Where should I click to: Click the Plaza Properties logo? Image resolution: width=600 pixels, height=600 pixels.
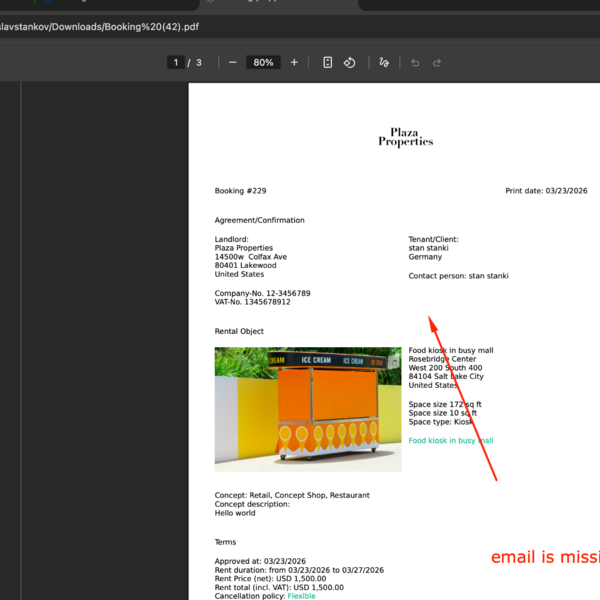point(405,137)
